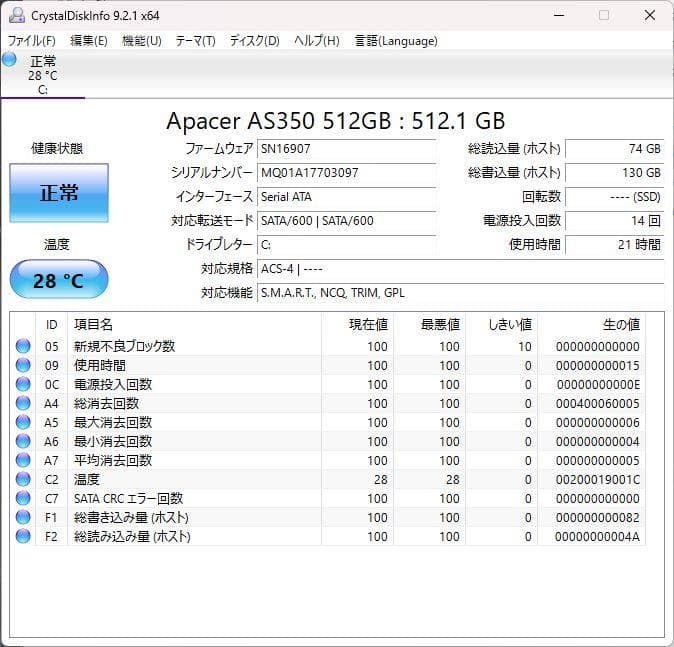
Task: Click the interface field Serial ATA
Action: coord(346,197)
